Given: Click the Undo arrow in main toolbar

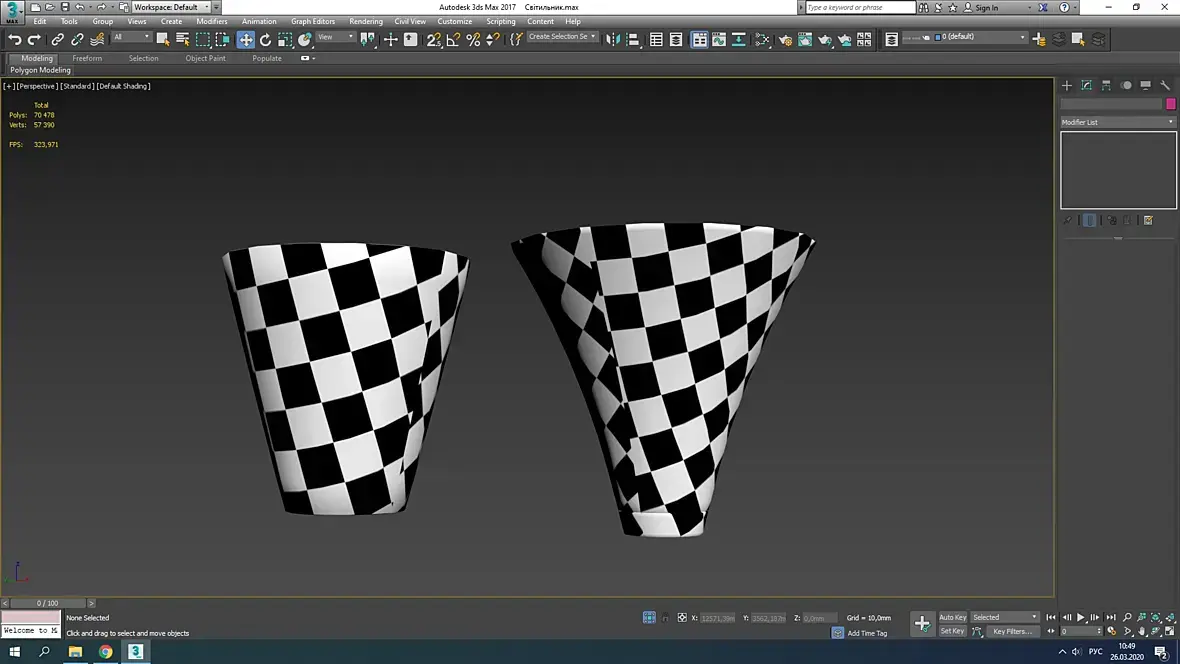Looking at the screenshot, I should click(14, 40).
